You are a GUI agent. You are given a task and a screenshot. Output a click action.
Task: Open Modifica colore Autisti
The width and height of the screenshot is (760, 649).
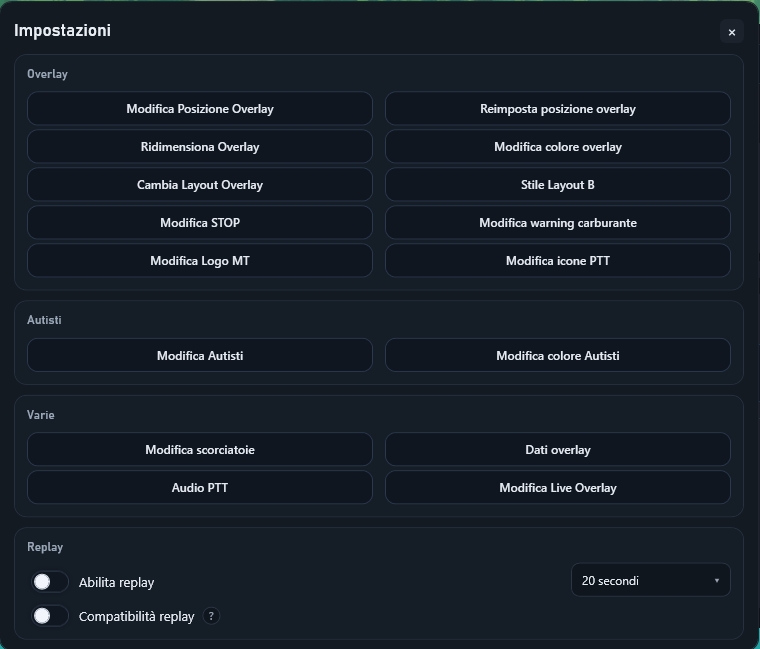[557, 356]
